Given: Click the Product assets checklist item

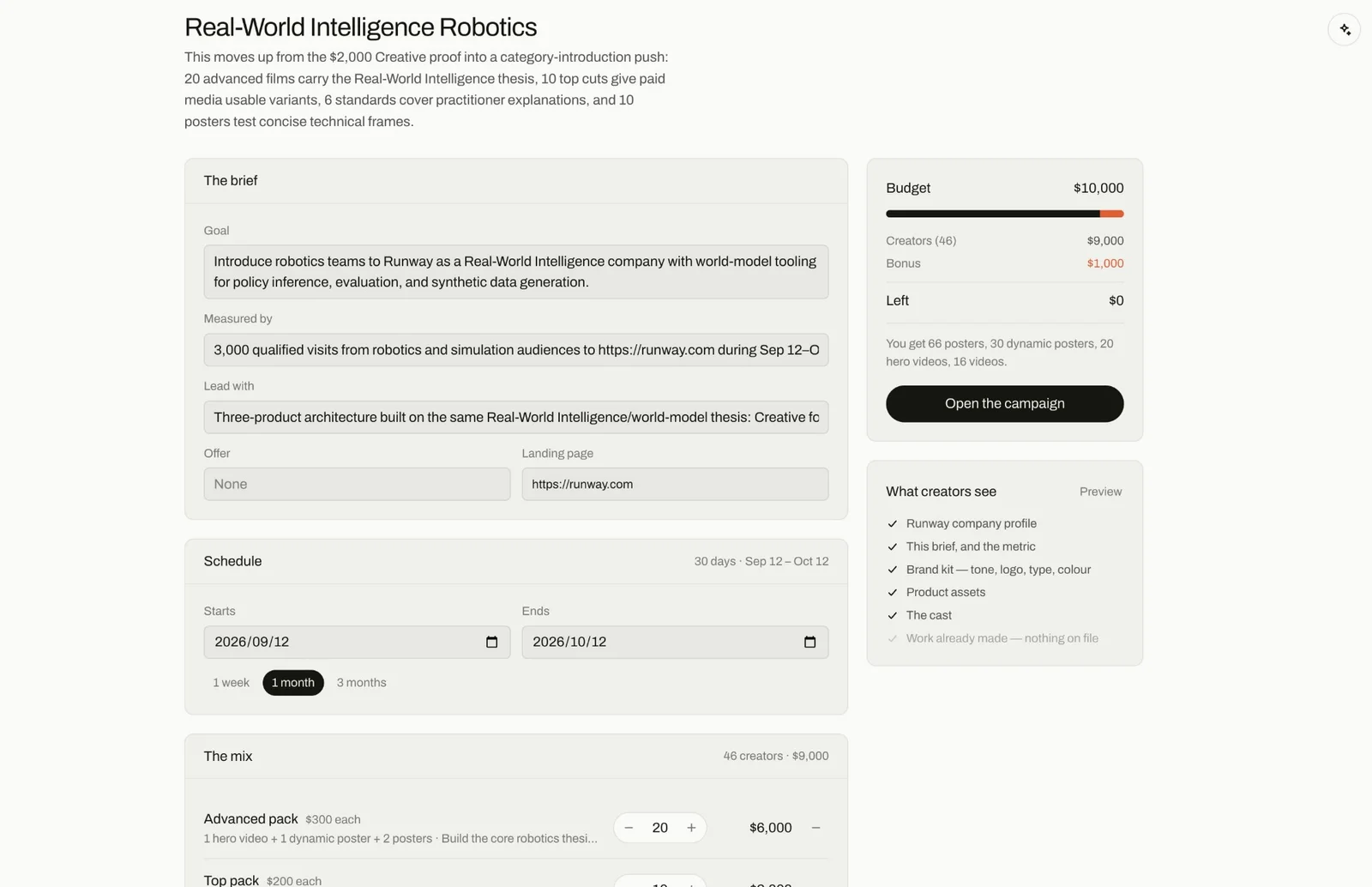Looking at the screenshot, I should click(x=945, y=592).
